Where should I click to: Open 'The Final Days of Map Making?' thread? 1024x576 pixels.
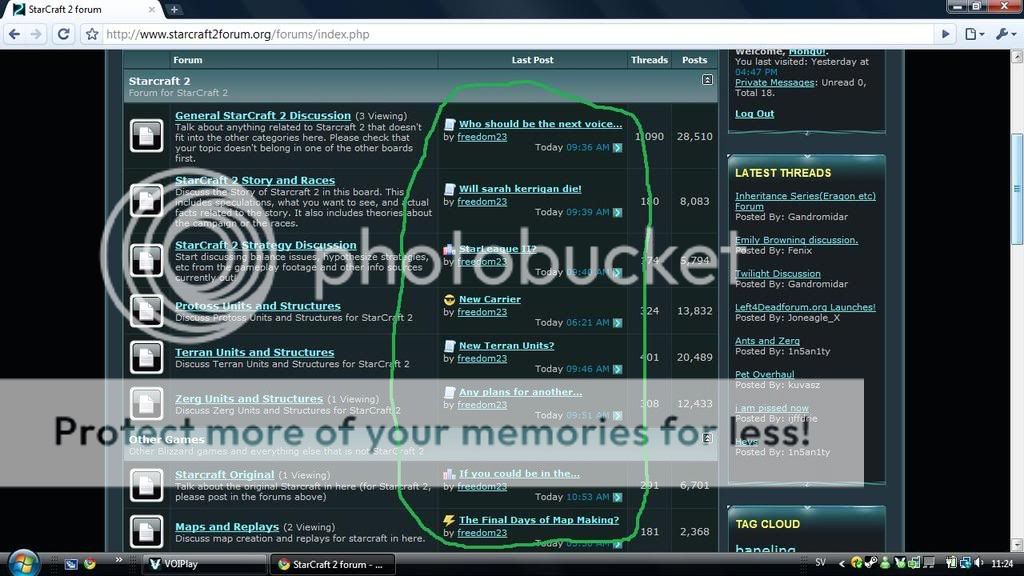[x=539, y=520]
